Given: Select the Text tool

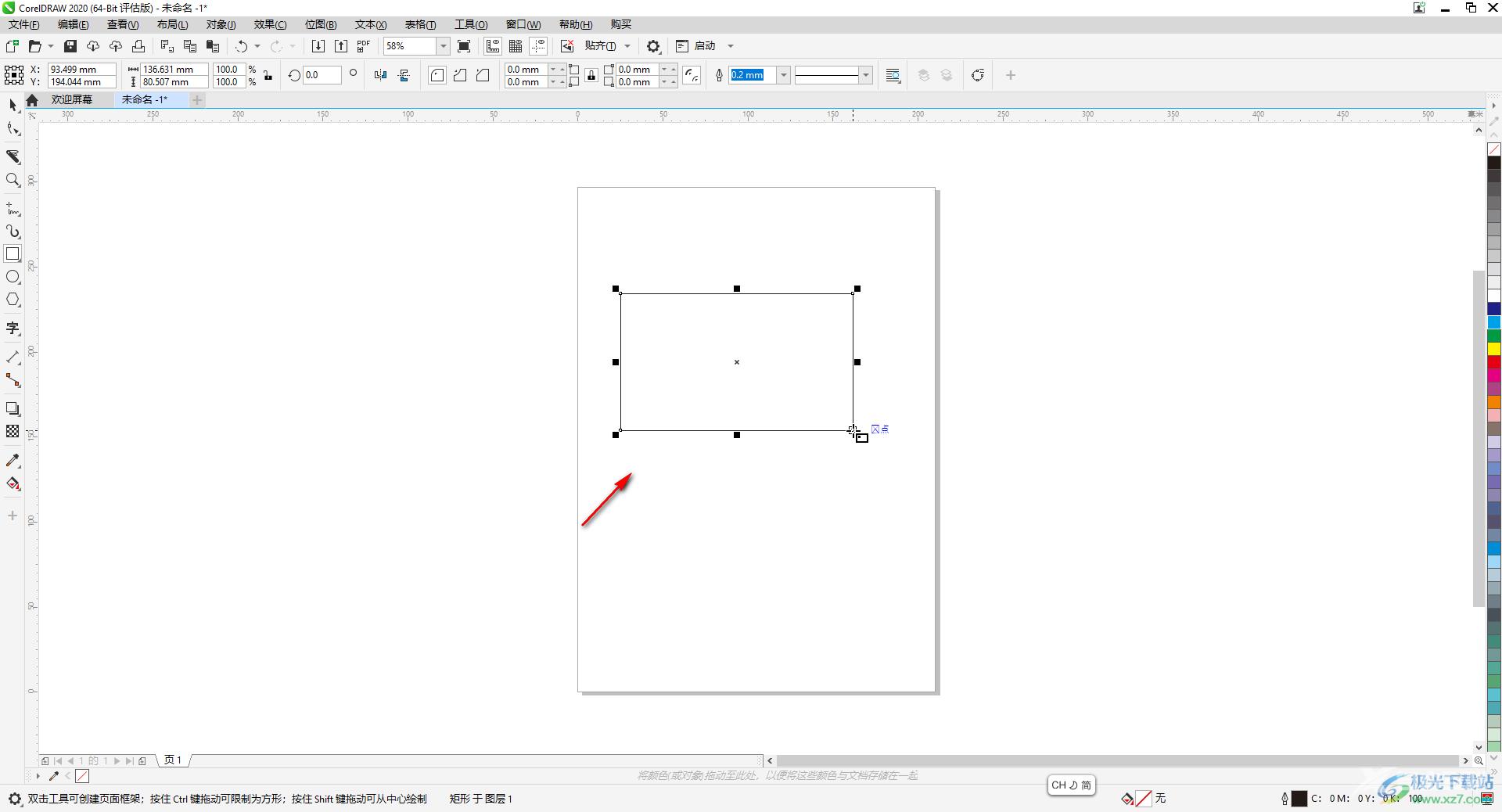Looking at the screenshot, I should click(x=13, y=329).
